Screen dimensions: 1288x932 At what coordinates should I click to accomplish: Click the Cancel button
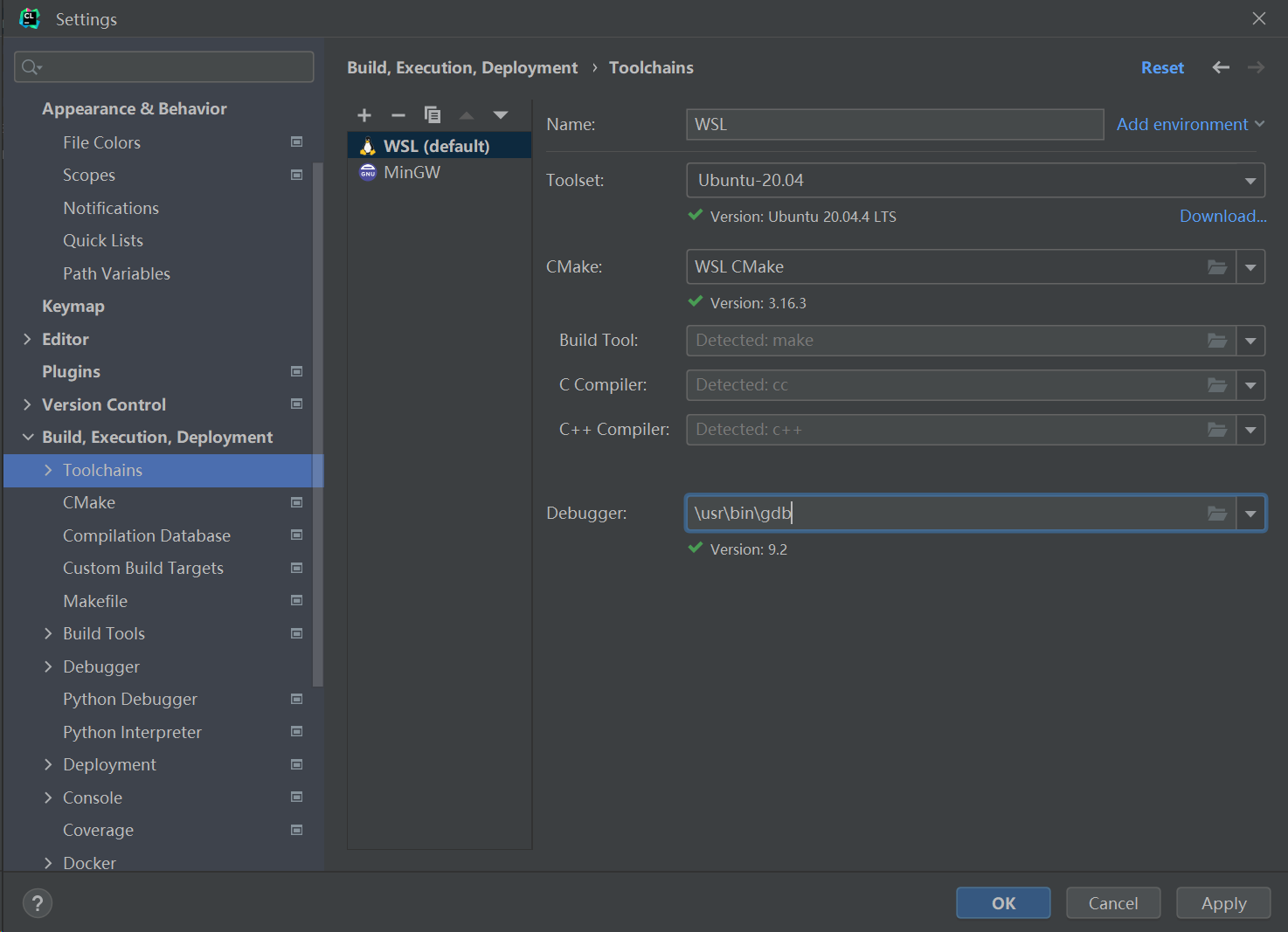pos(1113,903)
